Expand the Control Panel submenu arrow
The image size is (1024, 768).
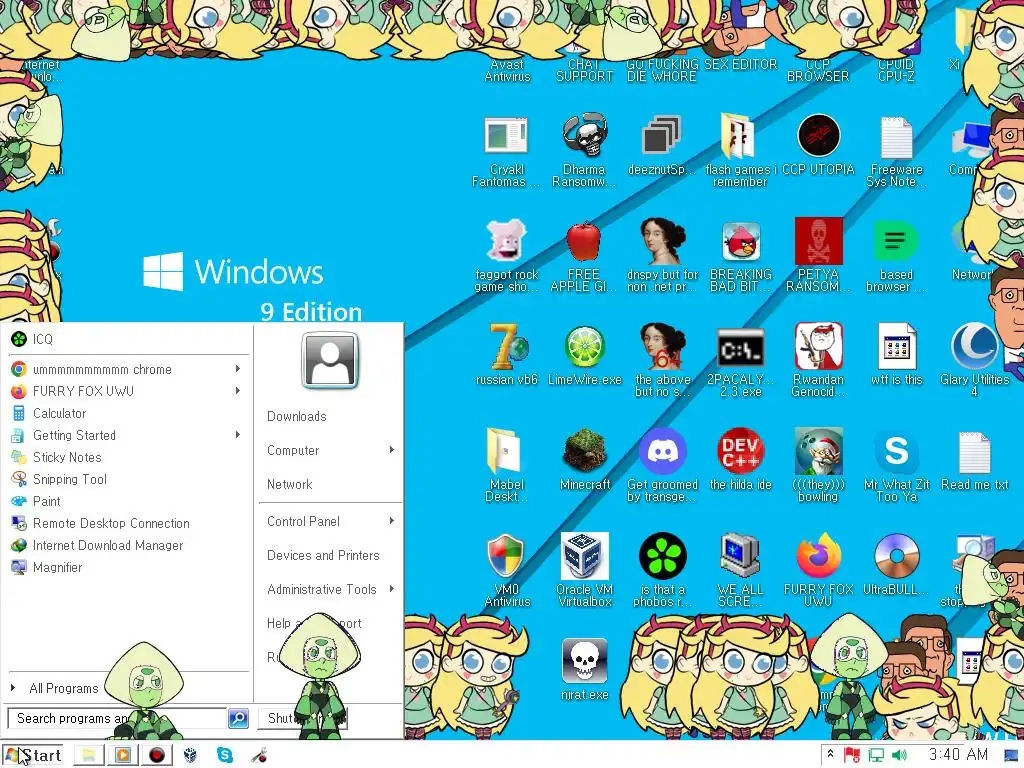pyautogui.click(x=392, y=520)
